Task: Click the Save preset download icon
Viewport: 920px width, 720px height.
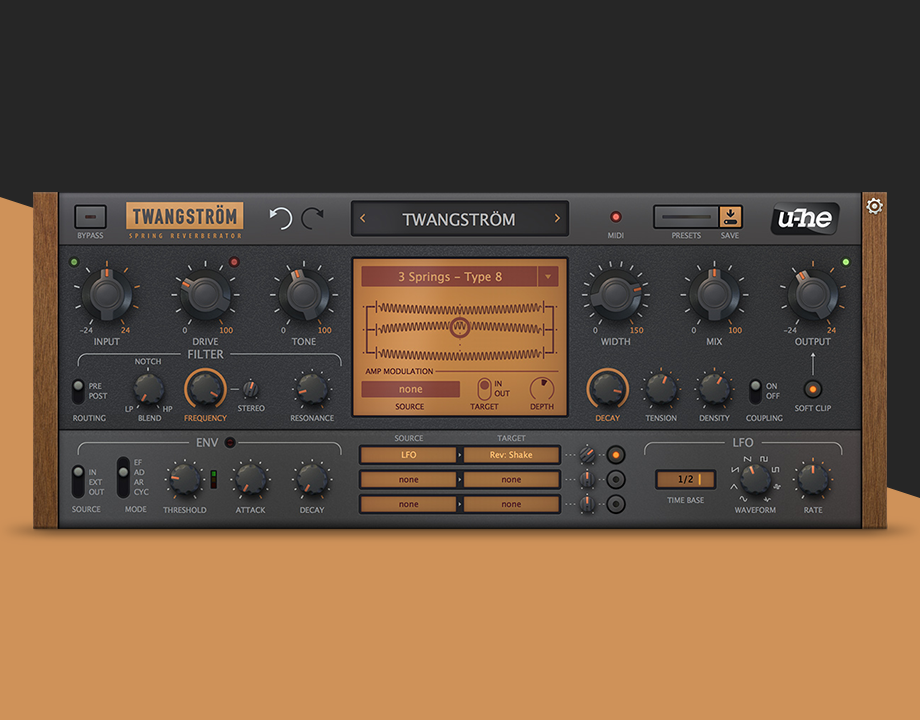Action: click(x=731, y=217)
